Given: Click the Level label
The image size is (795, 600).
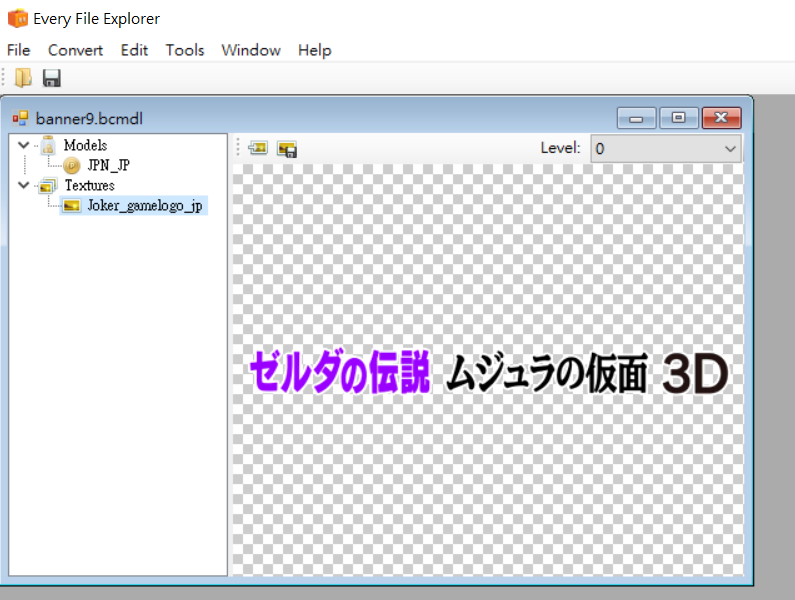Looking at the screenshot, I should click(560, 148).
